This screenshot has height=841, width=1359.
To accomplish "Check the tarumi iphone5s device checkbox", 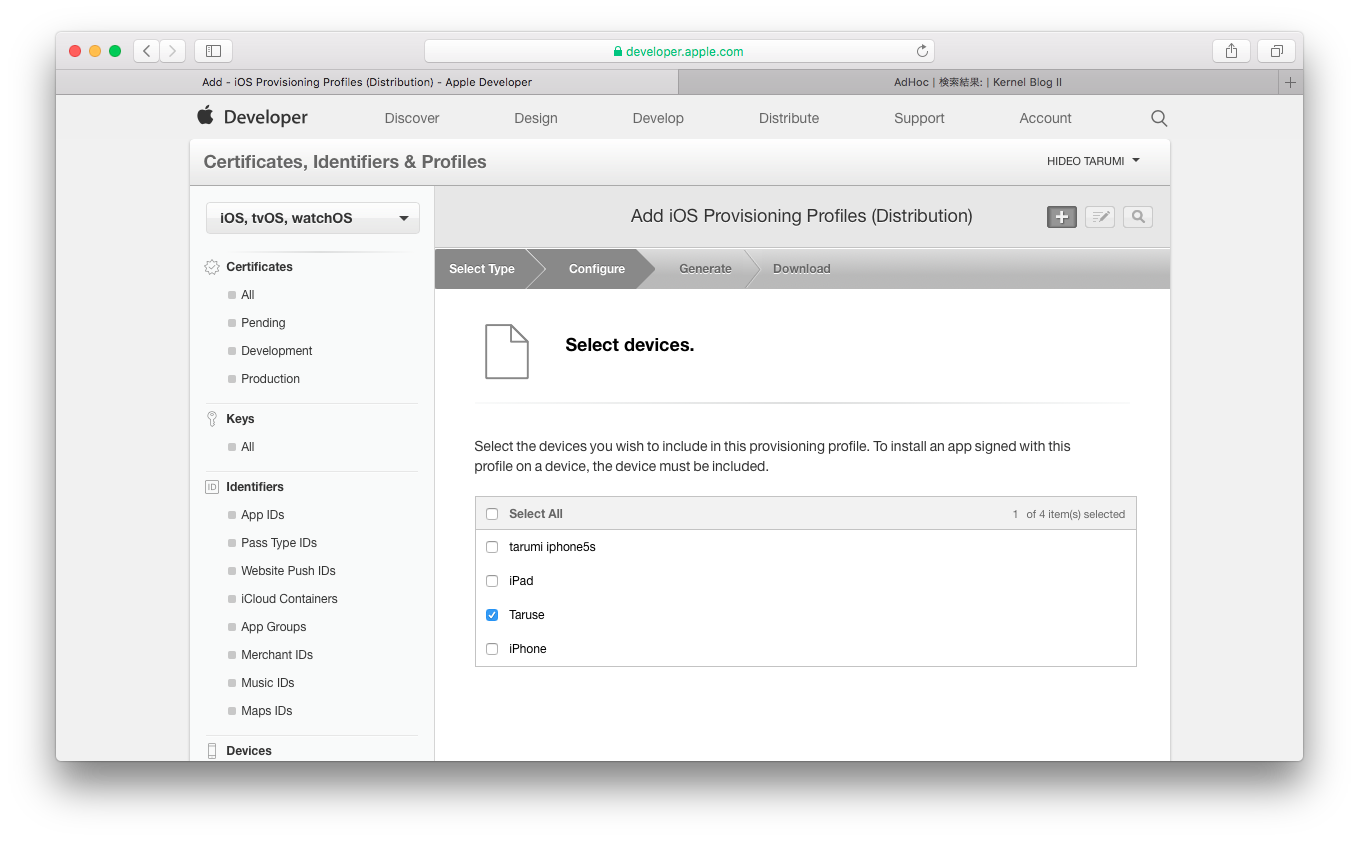I will pyautogui.click(x=492, y=547).
